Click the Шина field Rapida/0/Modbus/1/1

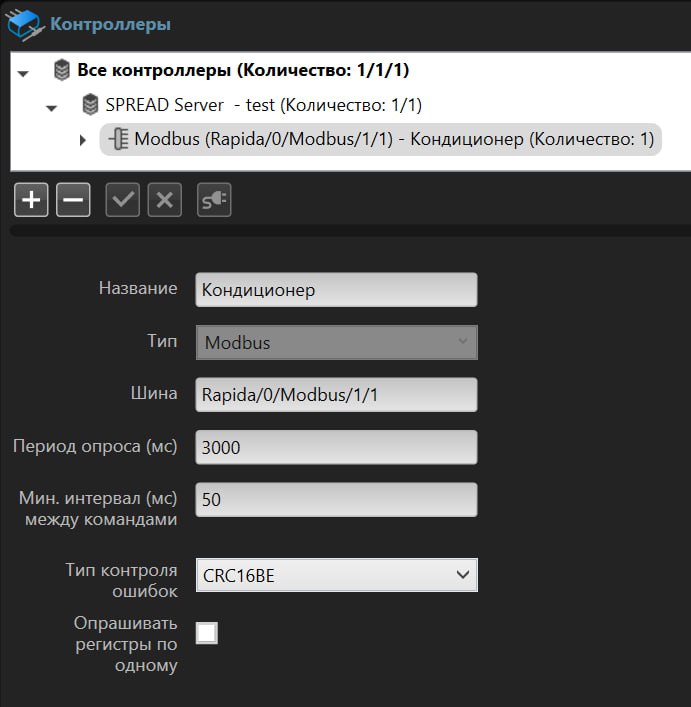click(x=336, y=395)
